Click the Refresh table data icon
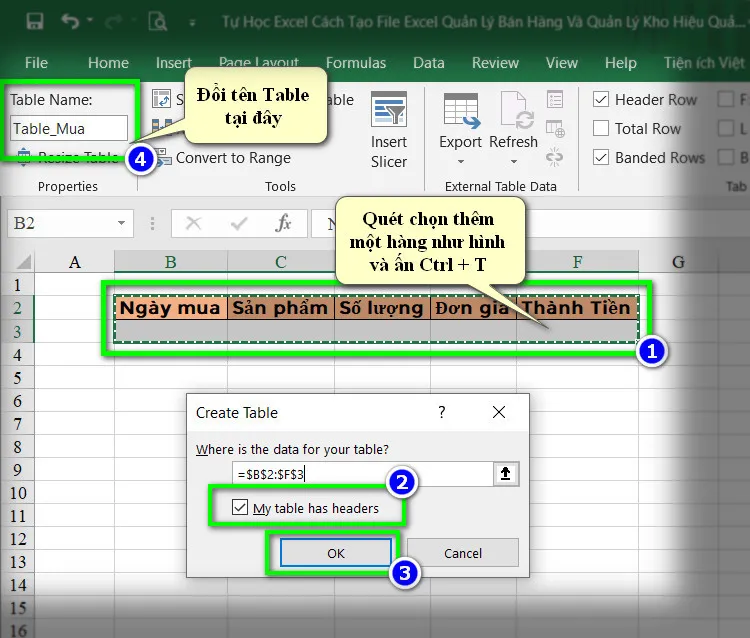The height and width of the screenshot is (638, 750). point(514,112)
